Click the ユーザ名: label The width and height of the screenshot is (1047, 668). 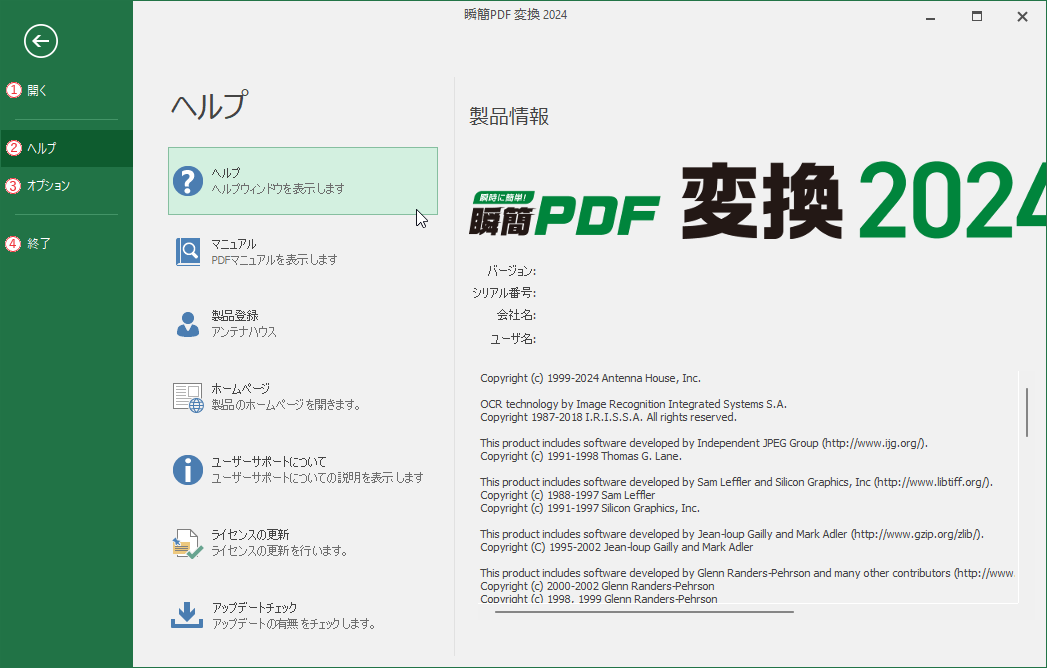click(513, 339)
